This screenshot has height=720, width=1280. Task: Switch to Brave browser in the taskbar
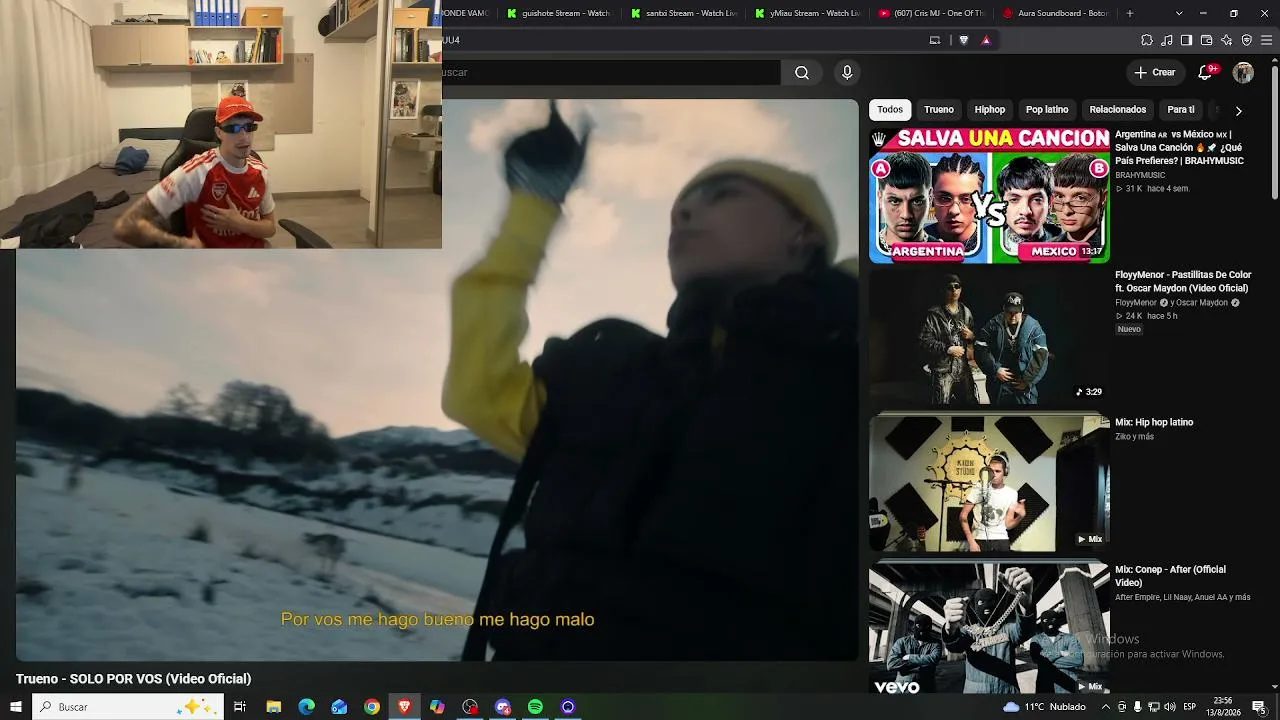point(404,707)
